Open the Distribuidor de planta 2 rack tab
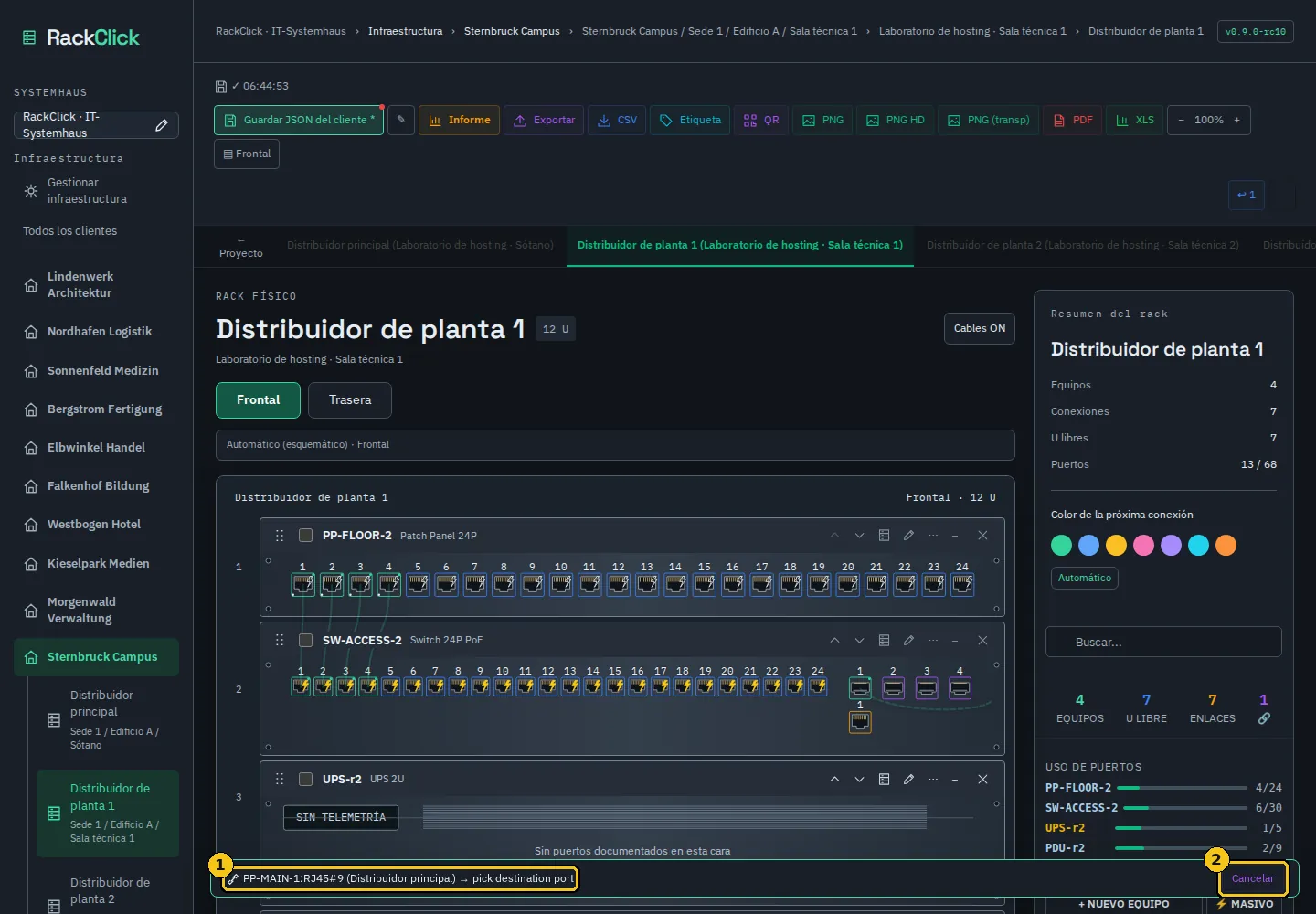The width and height of the screenshot is (1316, 914). [1083, 245]
